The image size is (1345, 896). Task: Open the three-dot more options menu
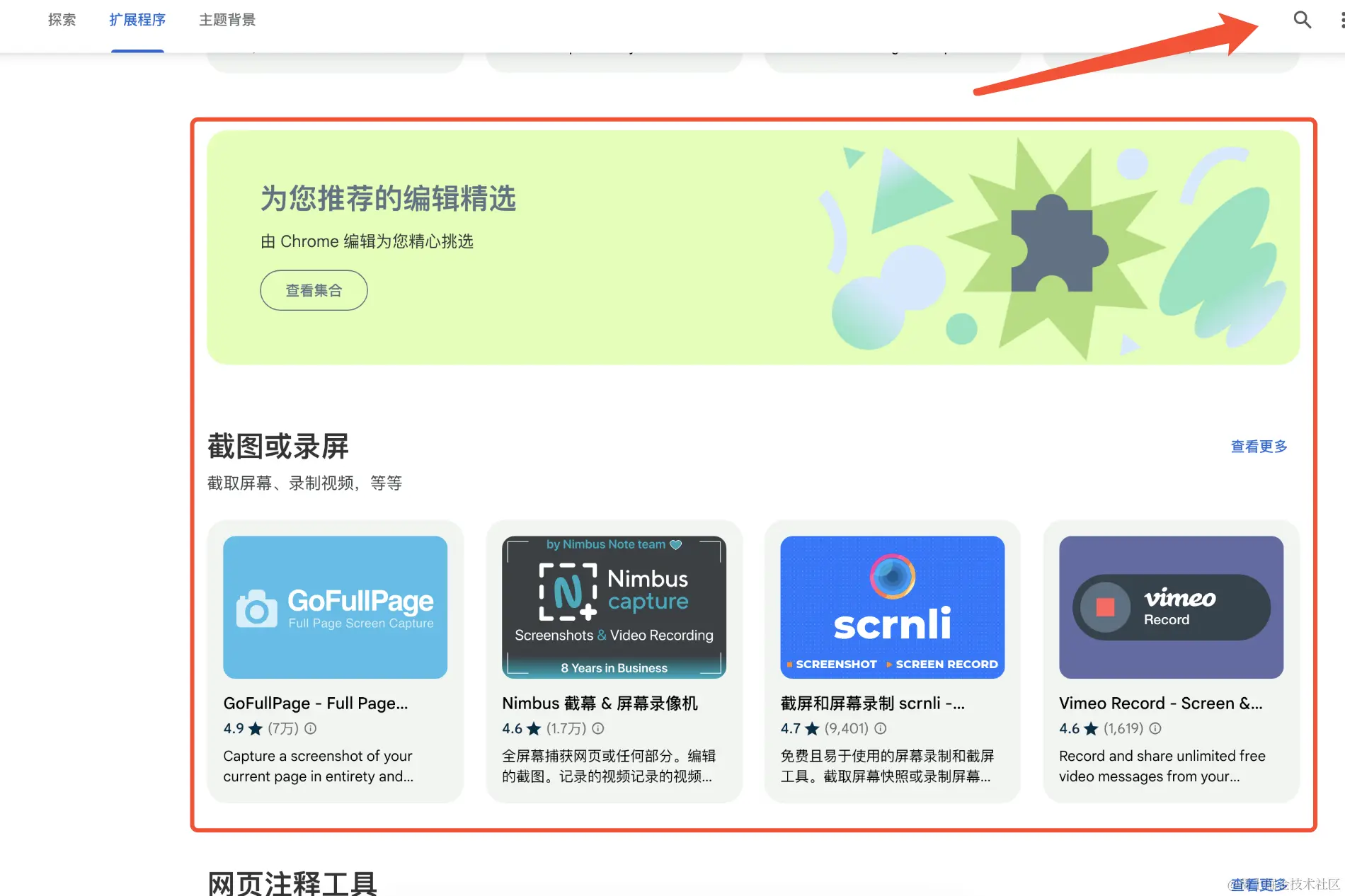(1341, 20)
